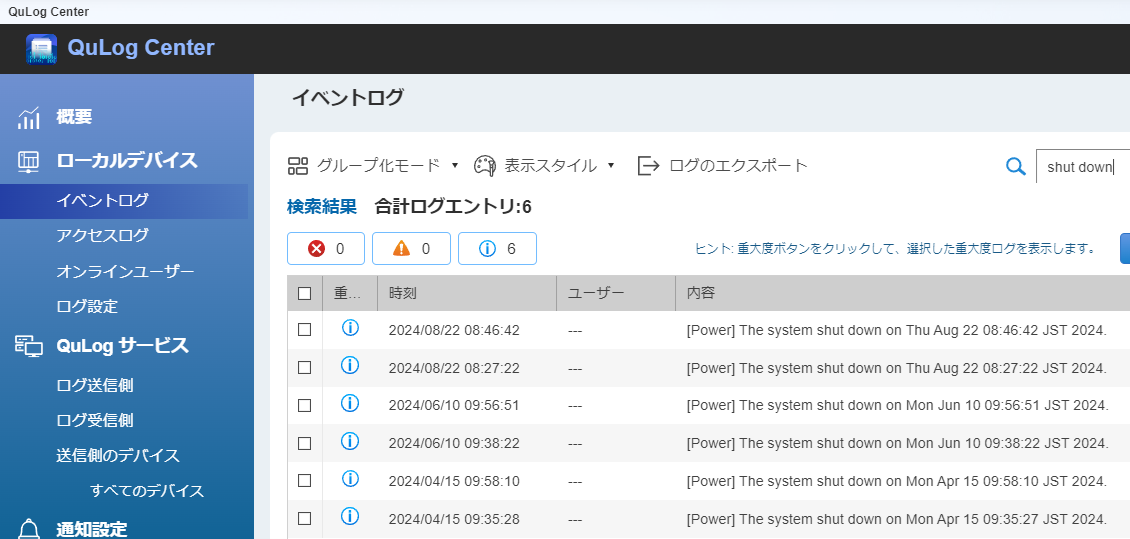Click the export log arrow icon
The height and width of the screenshot is (539, 1130).
[x=649, y=166]
